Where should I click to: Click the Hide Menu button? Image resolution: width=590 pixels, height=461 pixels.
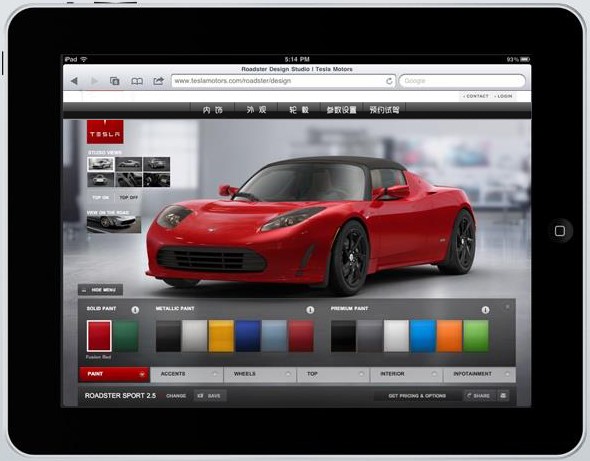coord(100,290)
